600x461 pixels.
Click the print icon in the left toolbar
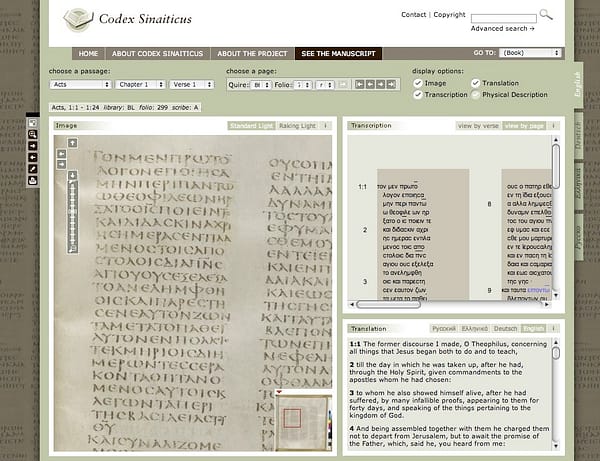click(33, 180)
